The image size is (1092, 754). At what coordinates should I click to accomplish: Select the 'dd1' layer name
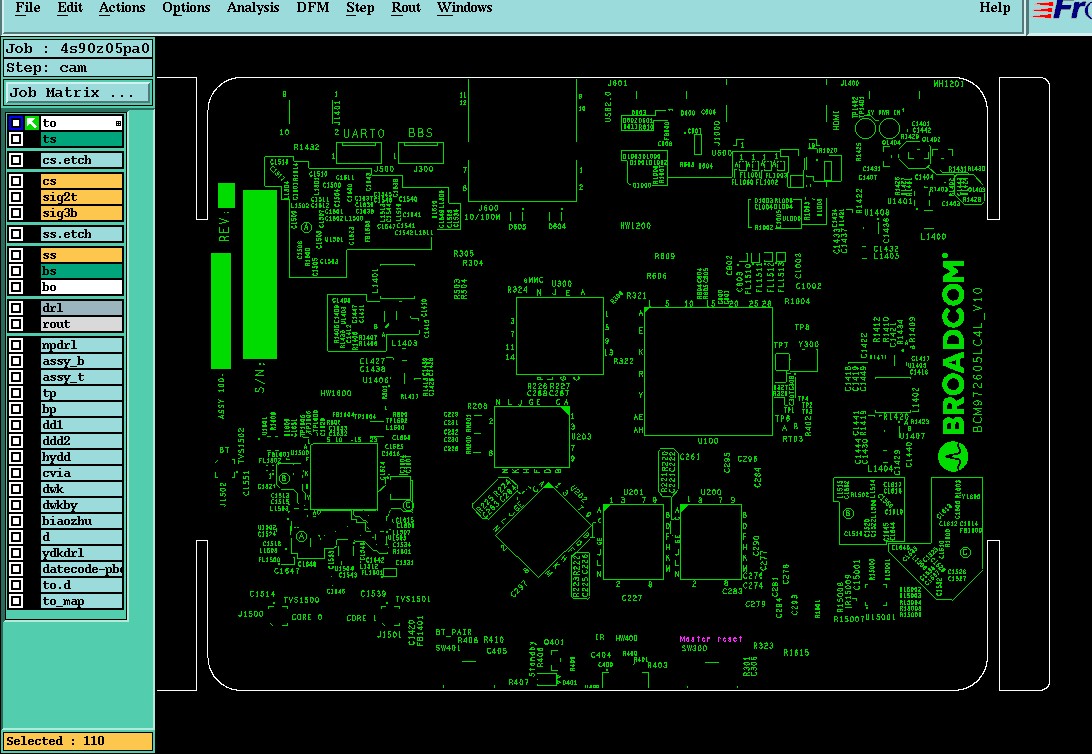click(81, 425)
